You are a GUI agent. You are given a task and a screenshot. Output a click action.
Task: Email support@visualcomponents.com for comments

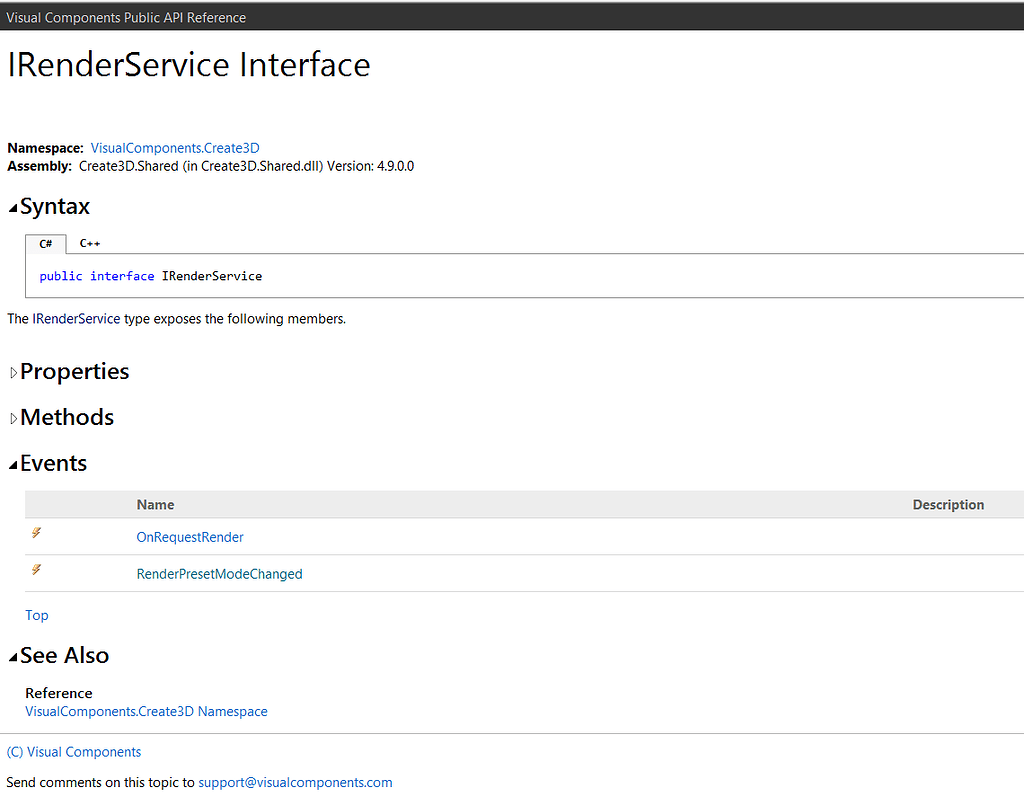click(295, 782)
